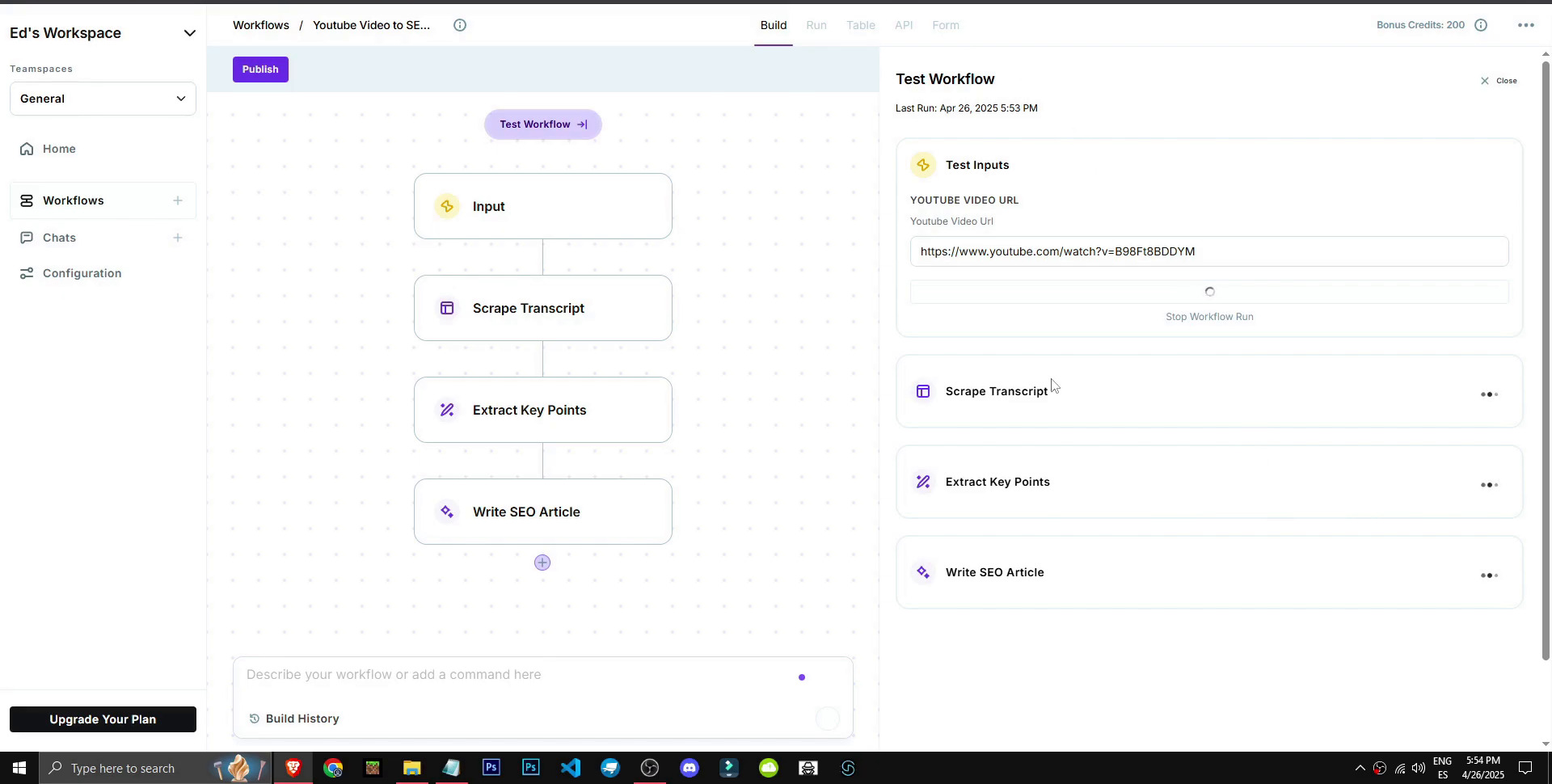This screenshot has height=784, width=1552.
Task: Select the Scrape Transcript node on canvas
Action: [543, 308]
